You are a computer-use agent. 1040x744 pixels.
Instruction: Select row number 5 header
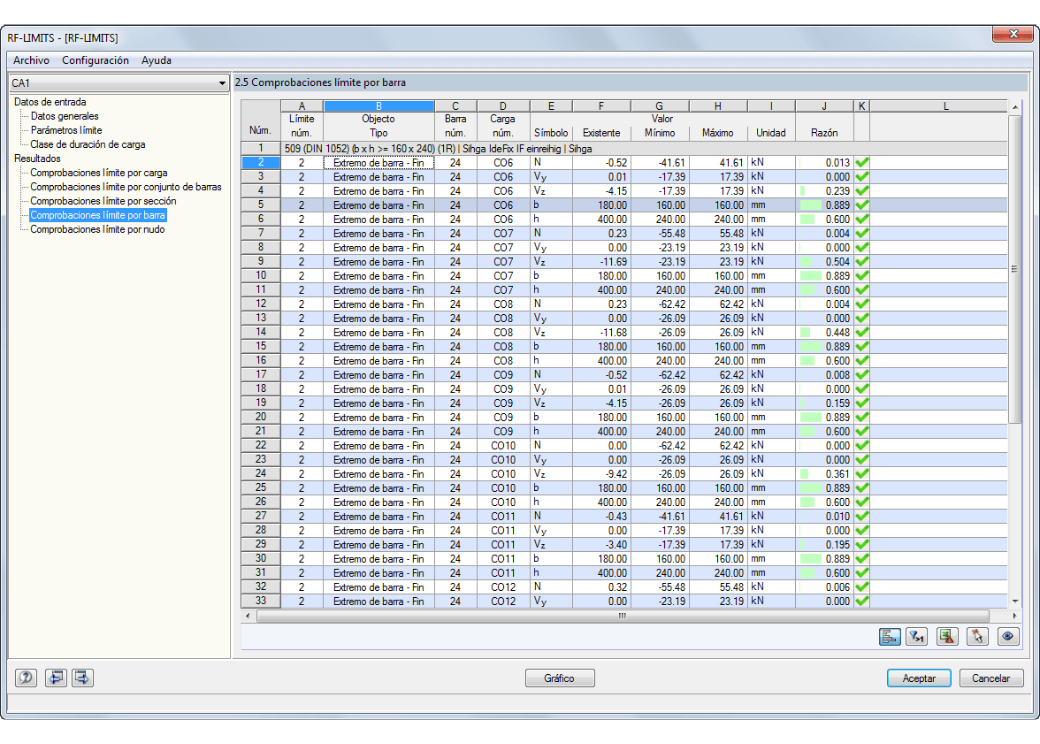coord(261,205)
